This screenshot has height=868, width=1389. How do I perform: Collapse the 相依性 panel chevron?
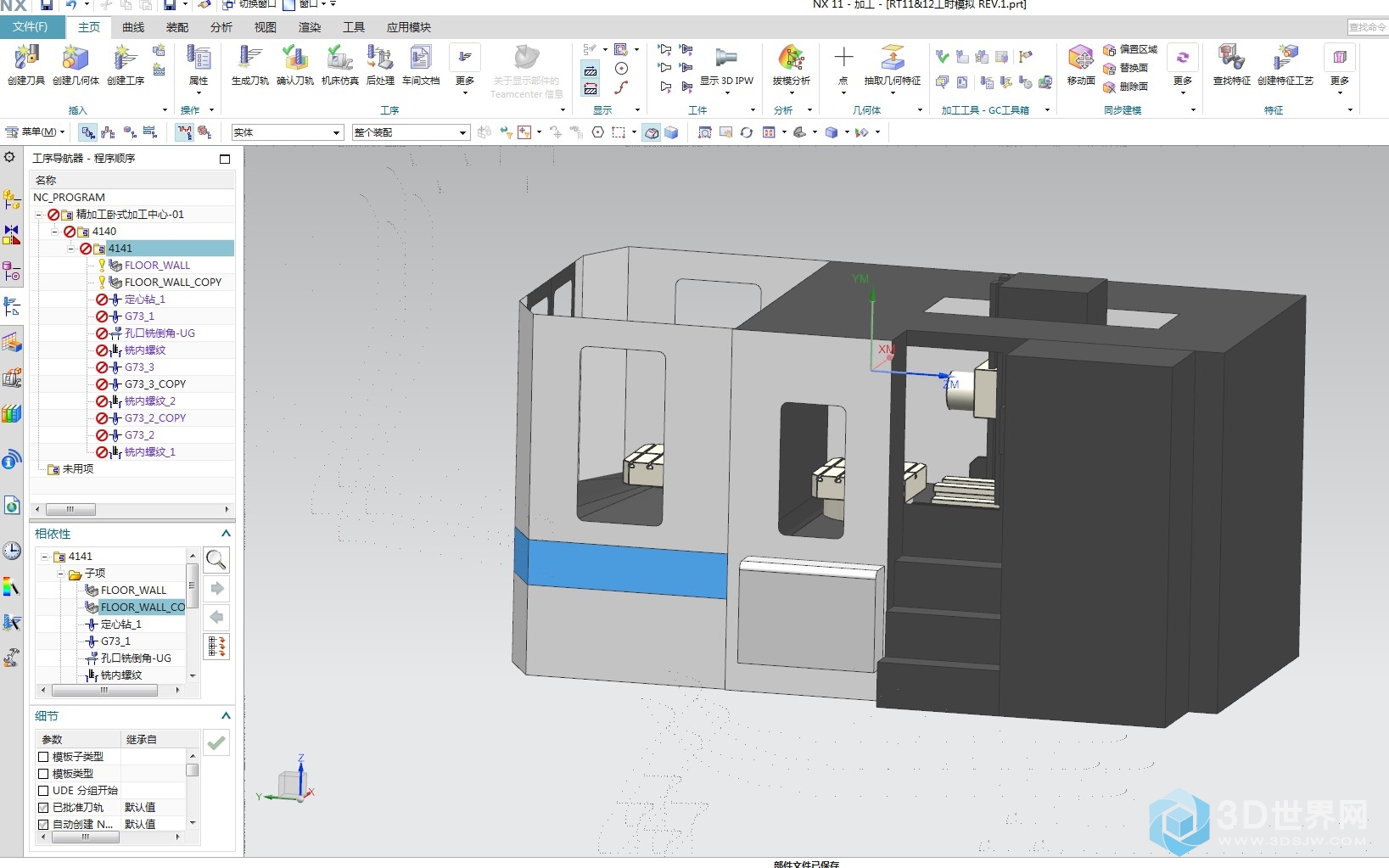(226, 534)
